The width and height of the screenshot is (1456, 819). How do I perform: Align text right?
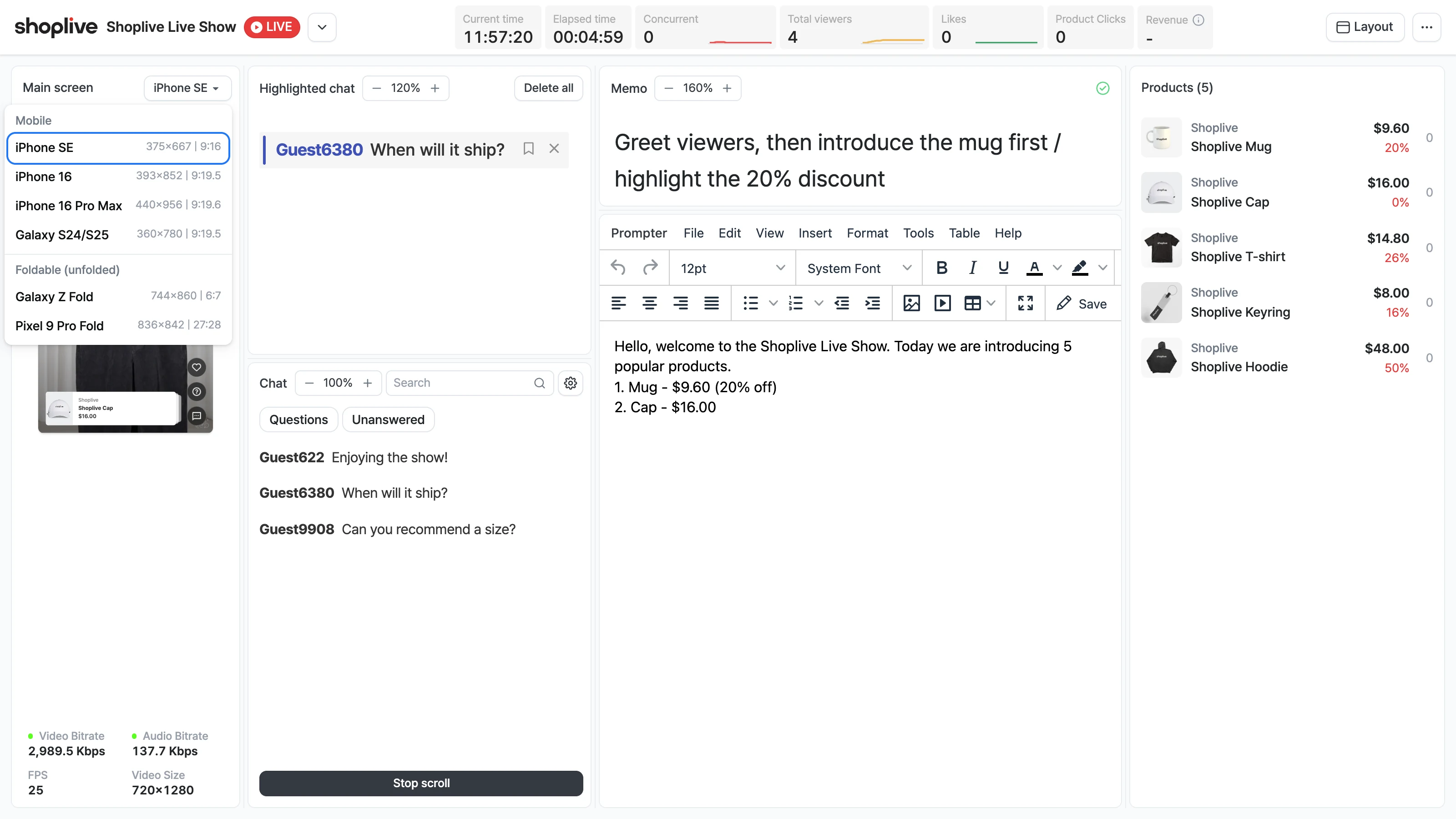[x=681, y=303]
